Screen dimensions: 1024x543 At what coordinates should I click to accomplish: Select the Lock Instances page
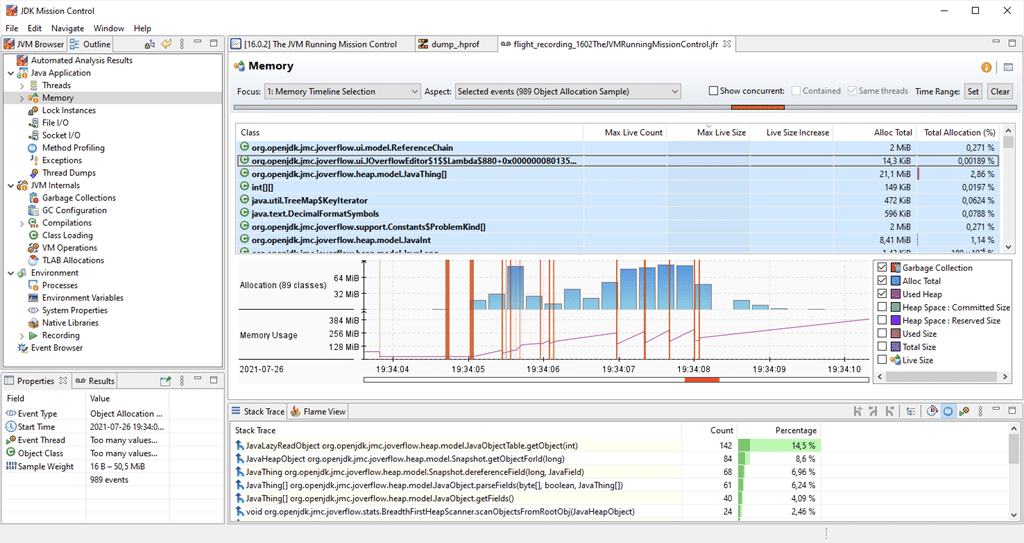click(x=69, y=110)
